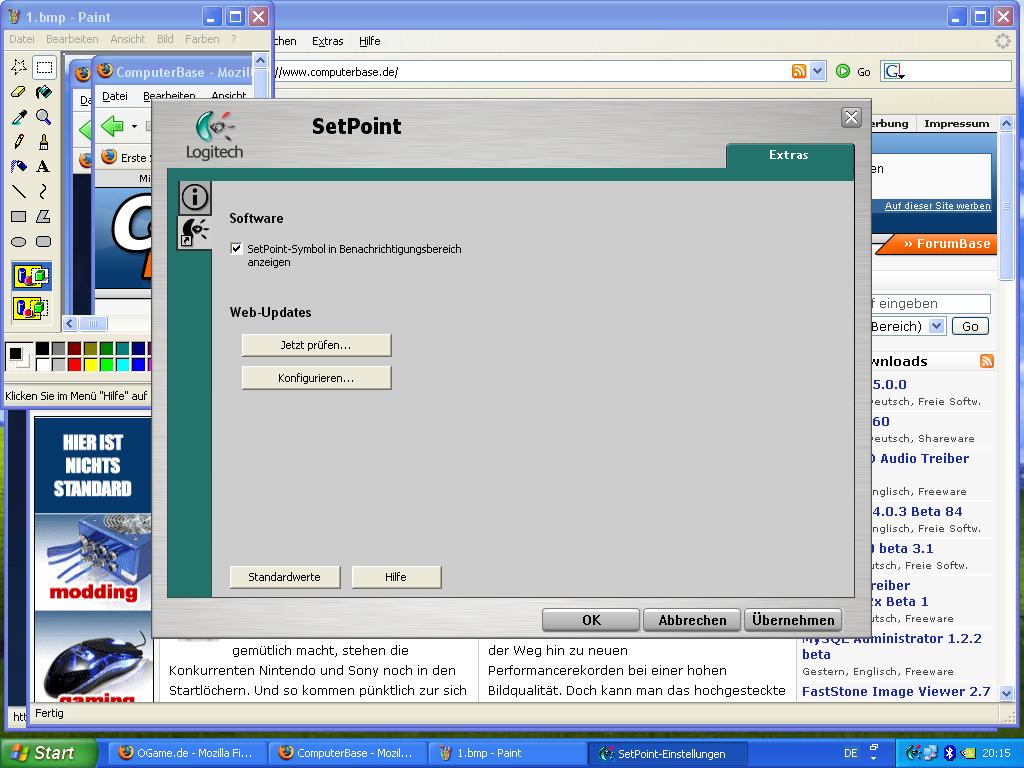The image size is (1024, 768).
Task: Open the Impressum tab on ComputerBase
Action: pyautogui.click(x=956, y=123)
